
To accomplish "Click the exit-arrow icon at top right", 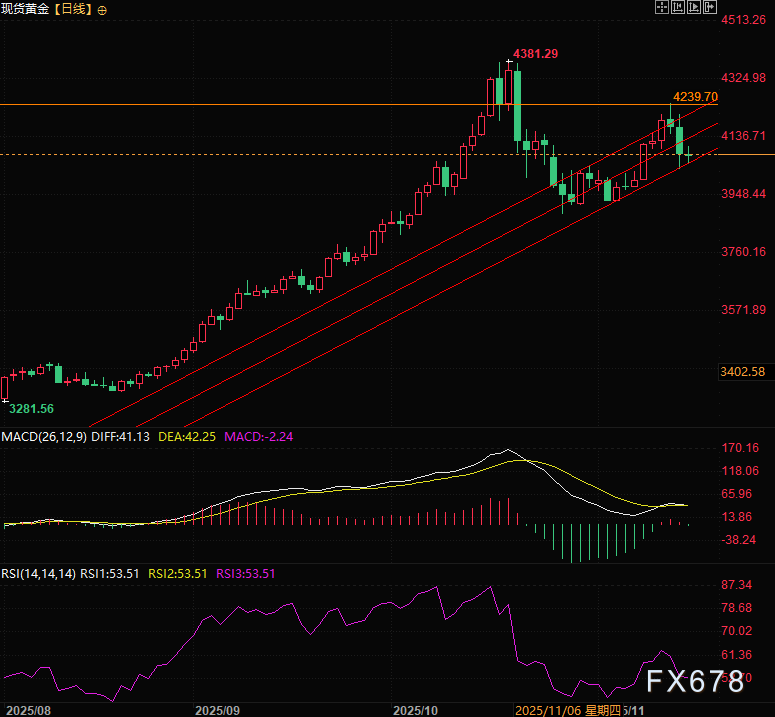I will point(710,7).
